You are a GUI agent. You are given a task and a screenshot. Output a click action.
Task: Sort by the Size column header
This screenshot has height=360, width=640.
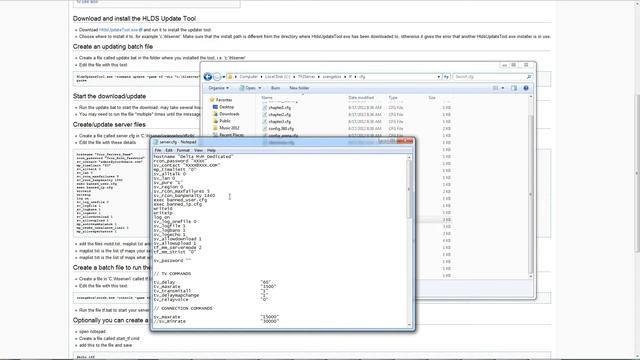[x=432, y=98]
